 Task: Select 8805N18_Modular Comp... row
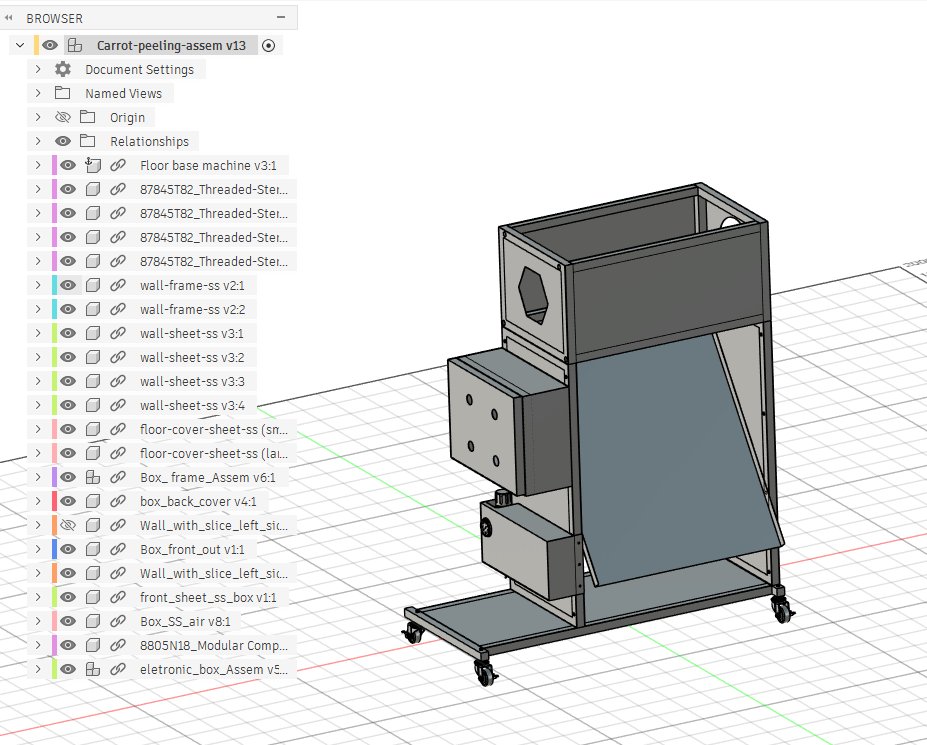tap(214, 645)
